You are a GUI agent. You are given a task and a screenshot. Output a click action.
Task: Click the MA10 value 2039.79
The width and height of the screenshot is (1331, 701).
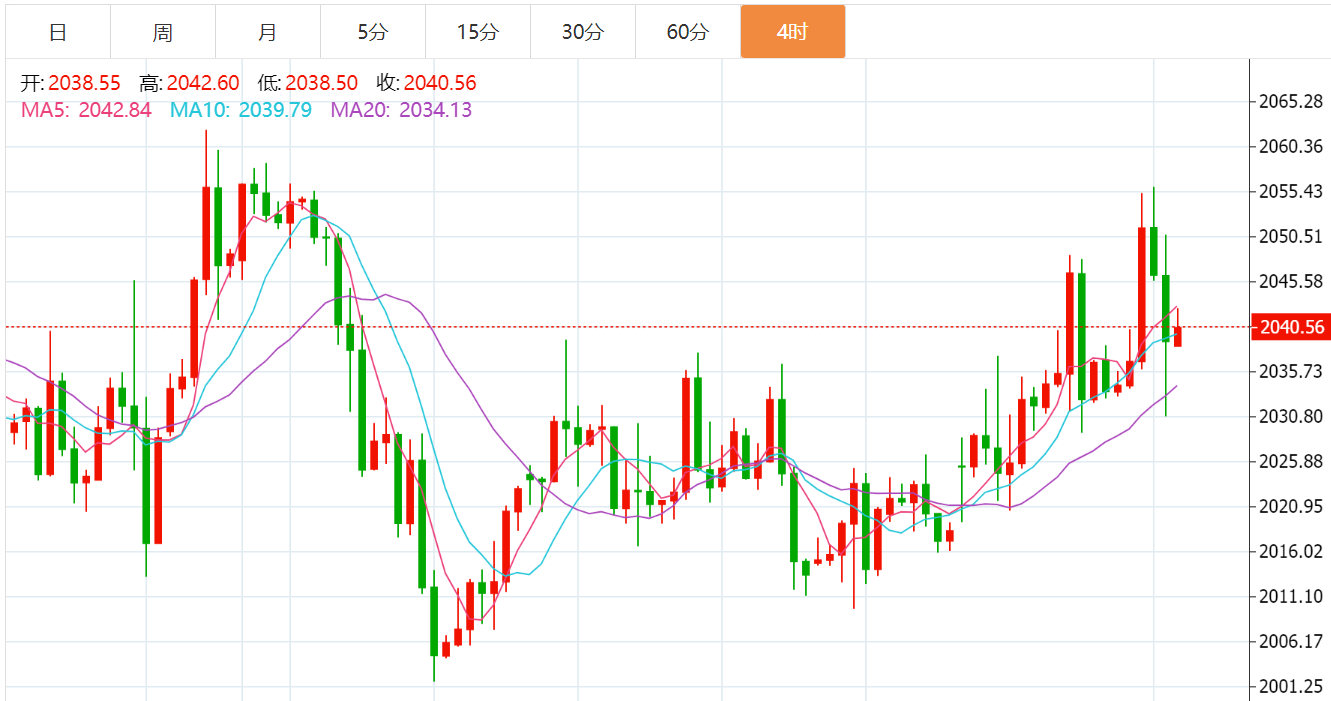[275, 110]
